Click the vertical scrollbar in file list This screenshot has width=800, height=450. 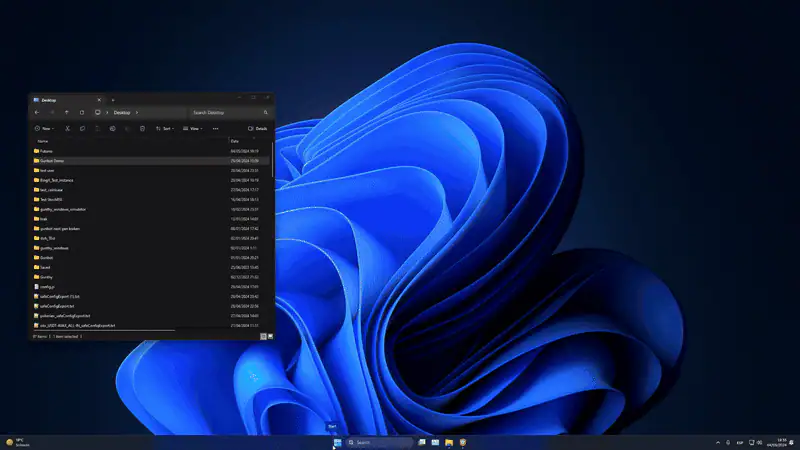[x=272, y=160]
